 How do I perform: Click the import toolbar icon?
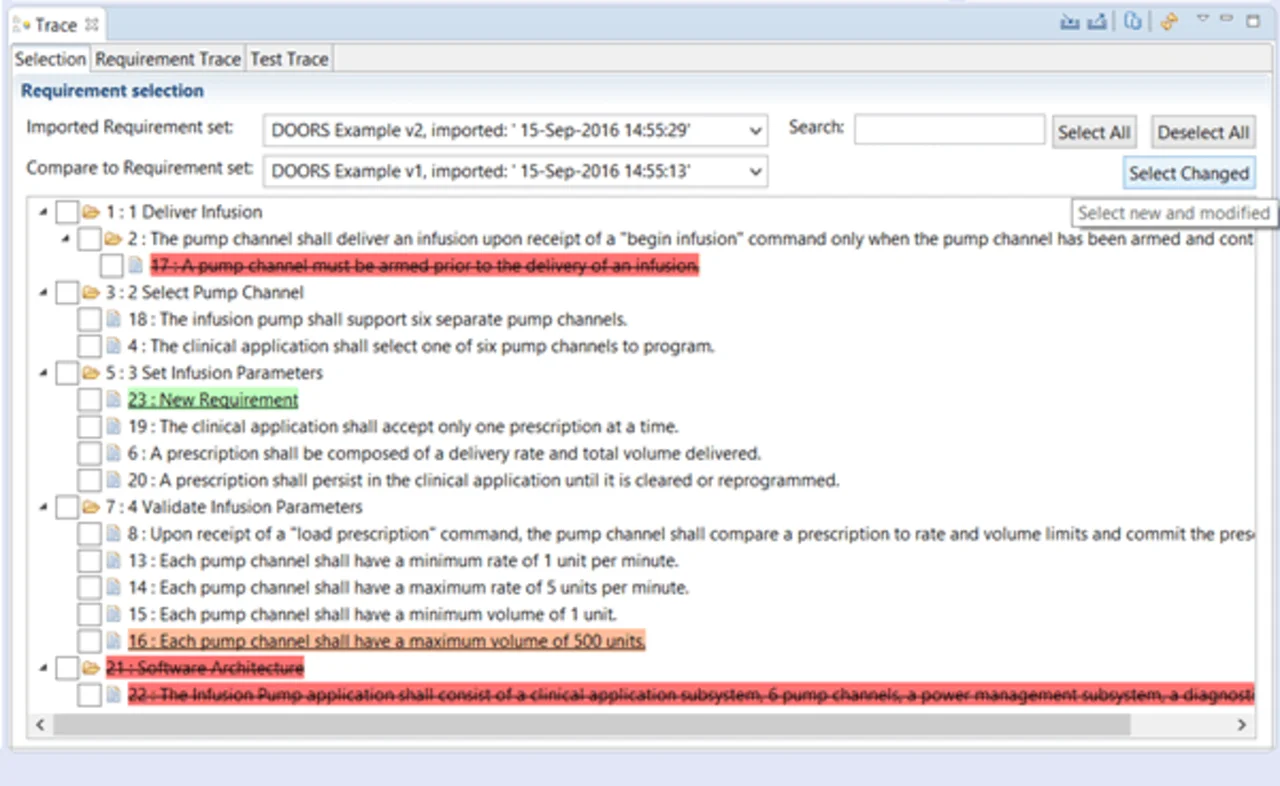tap(1070, 22)
